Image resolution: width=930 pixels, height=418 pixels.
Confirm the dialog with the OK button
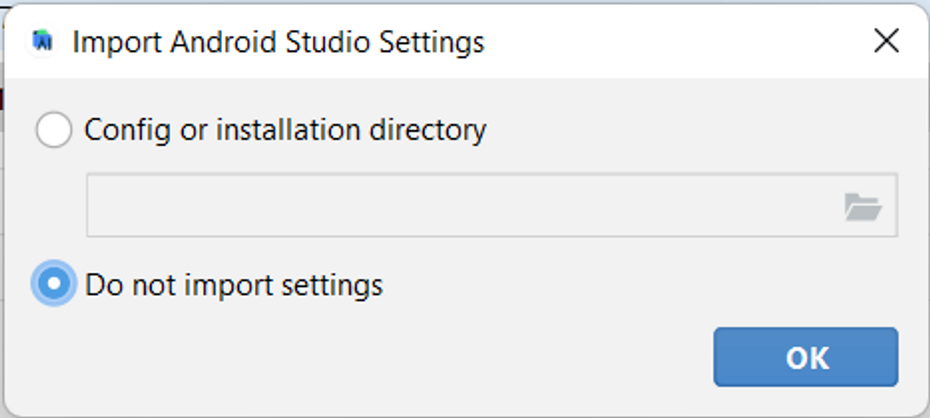tap(805, 357)
